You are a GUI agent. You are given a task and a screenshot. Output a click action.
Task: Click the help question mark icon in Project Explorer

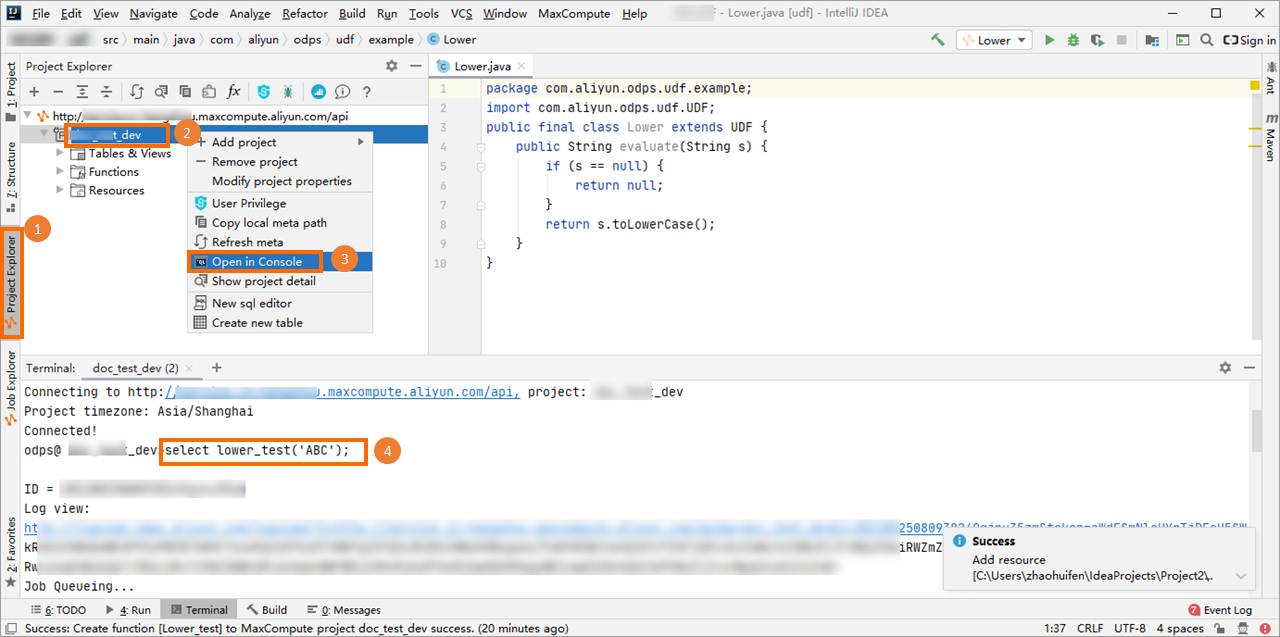pyautogui.click(x=367, y=92)
